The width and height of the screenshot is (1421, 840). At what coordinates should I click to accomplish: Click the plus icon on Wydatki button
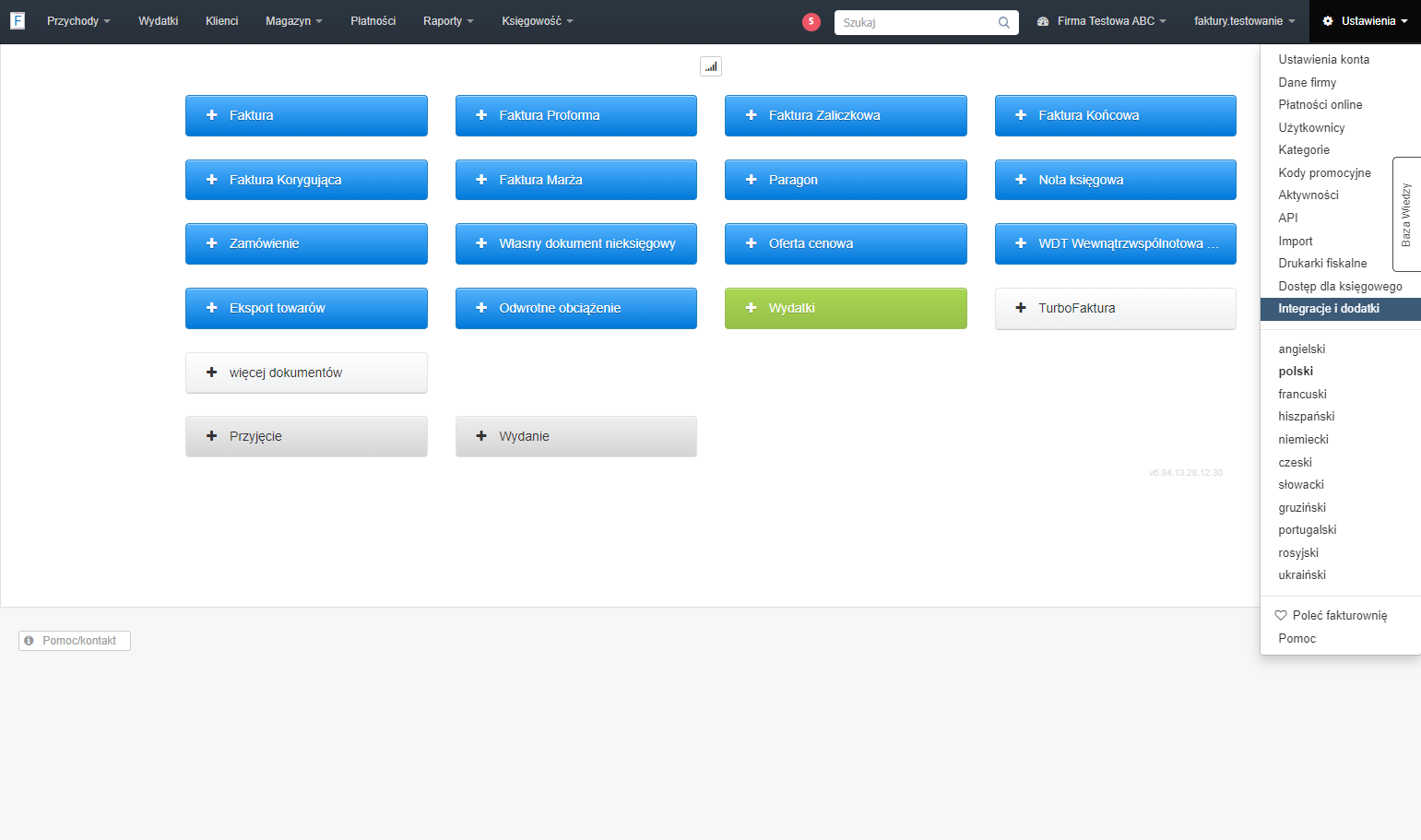(x=751, y=308)
